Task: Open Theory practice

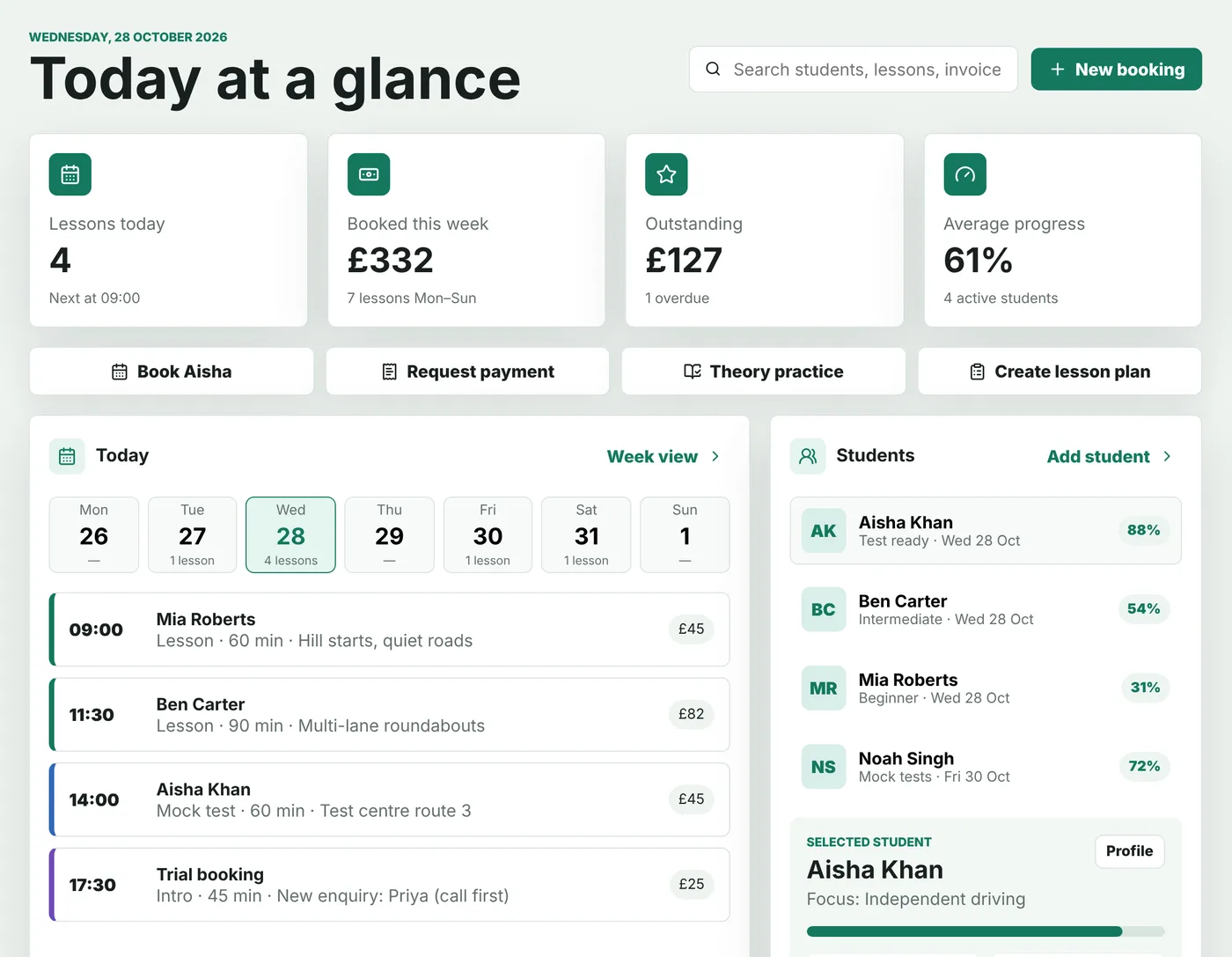Action: (764, 372)
